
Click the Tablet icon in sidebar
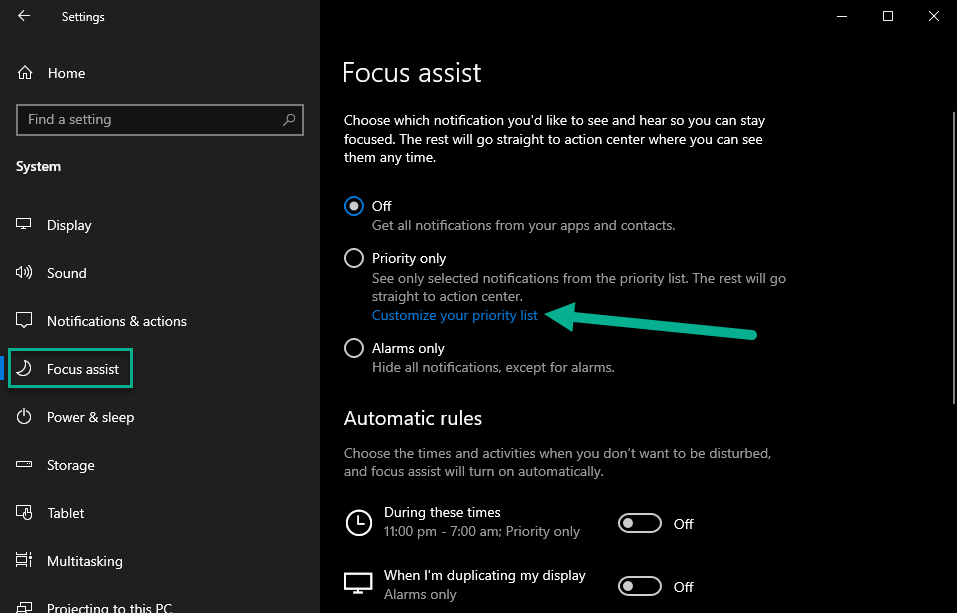(x=24, y=512)
